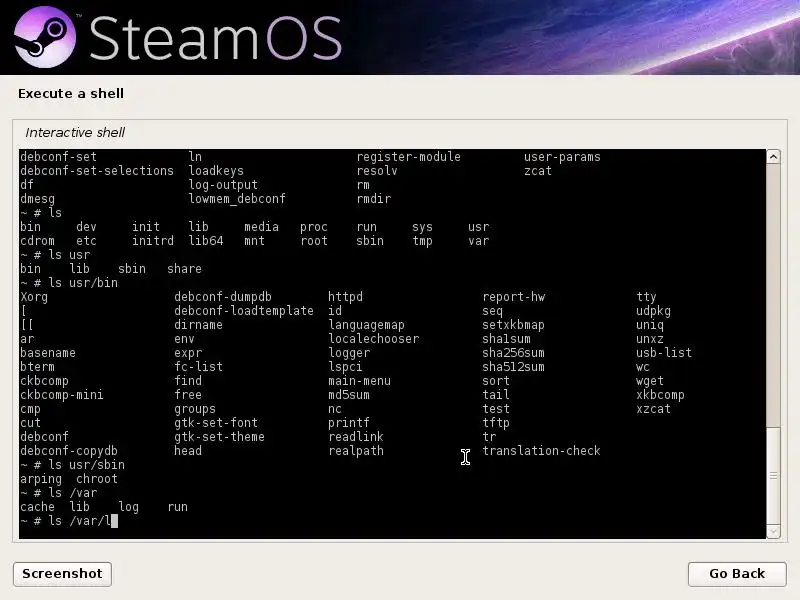This screenshot has height=600, width=800.
Task: Click the 'ls usr/sbin' command line
Action: (x=72, y=465)
